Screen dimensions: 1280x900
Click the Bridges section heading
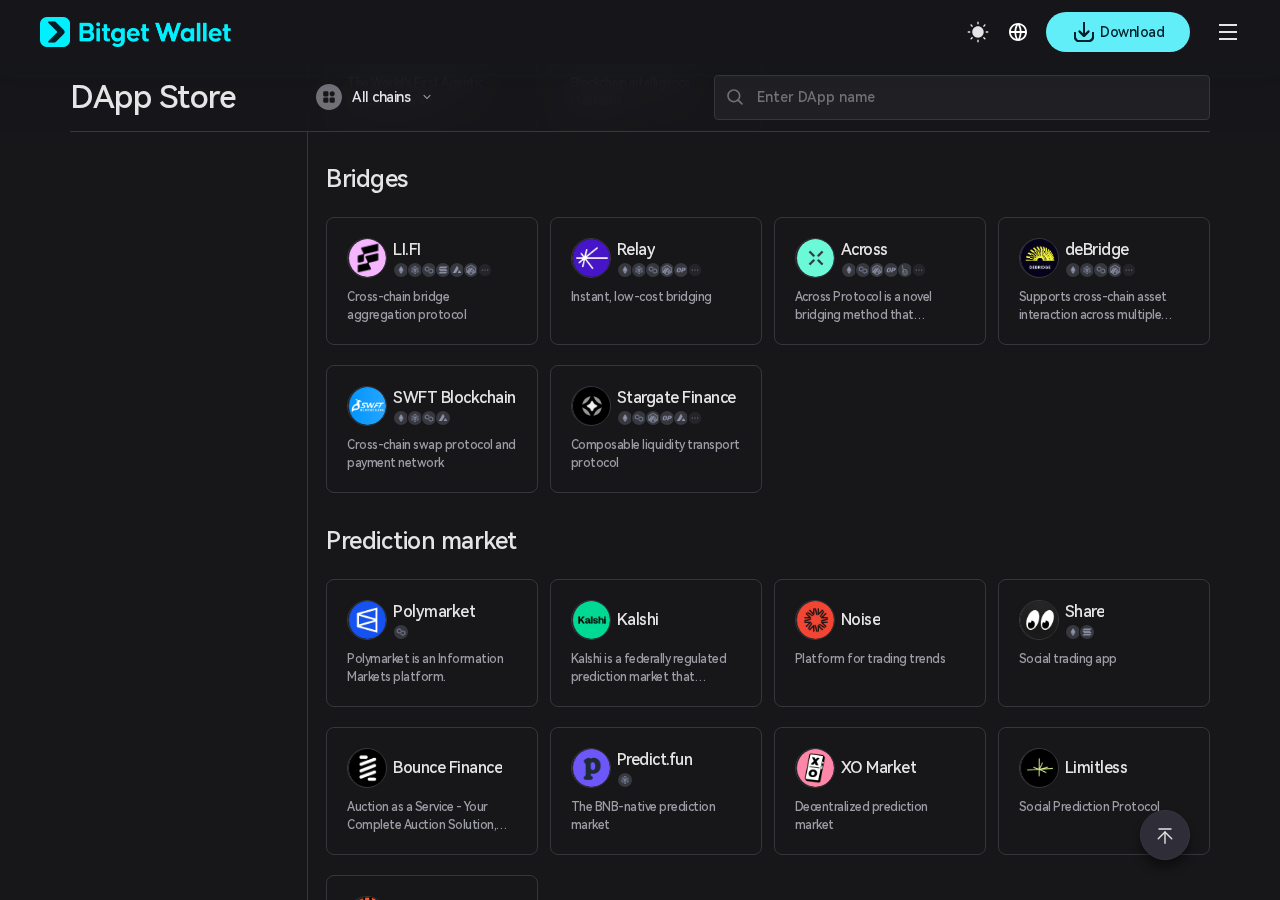(x=367, y=178)
